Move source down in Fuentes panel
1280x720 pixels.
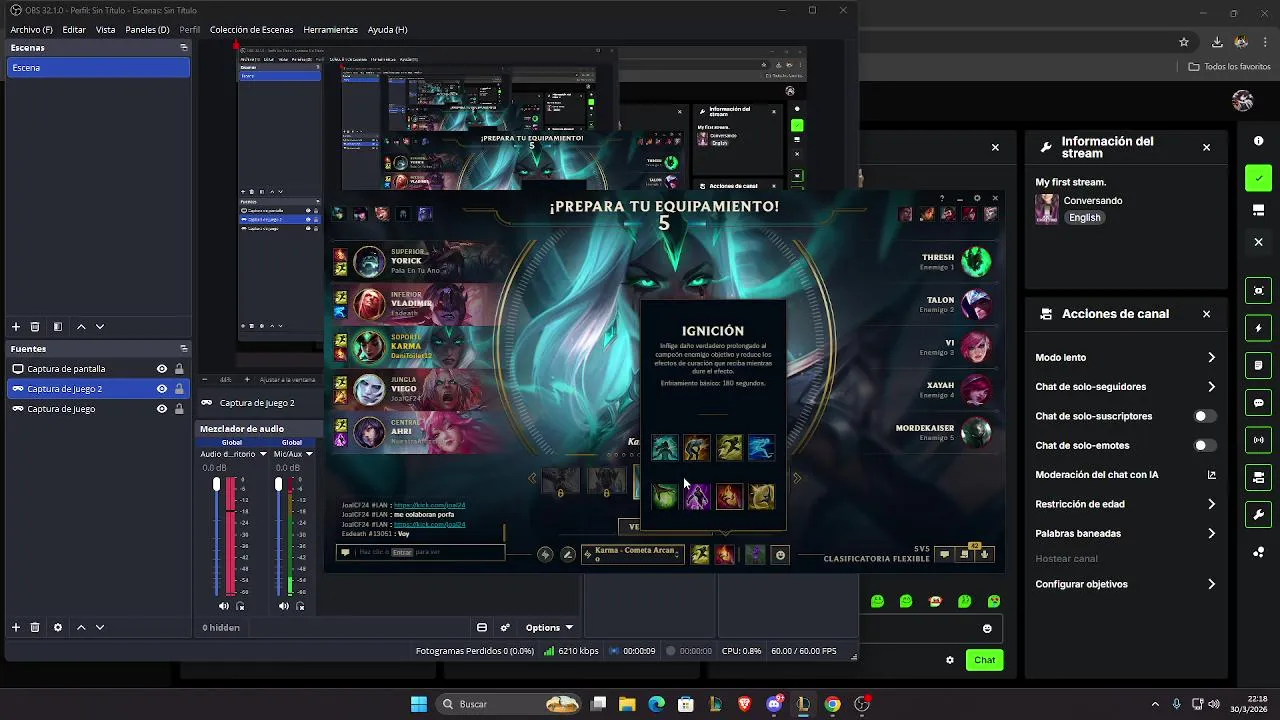(100, 628)
